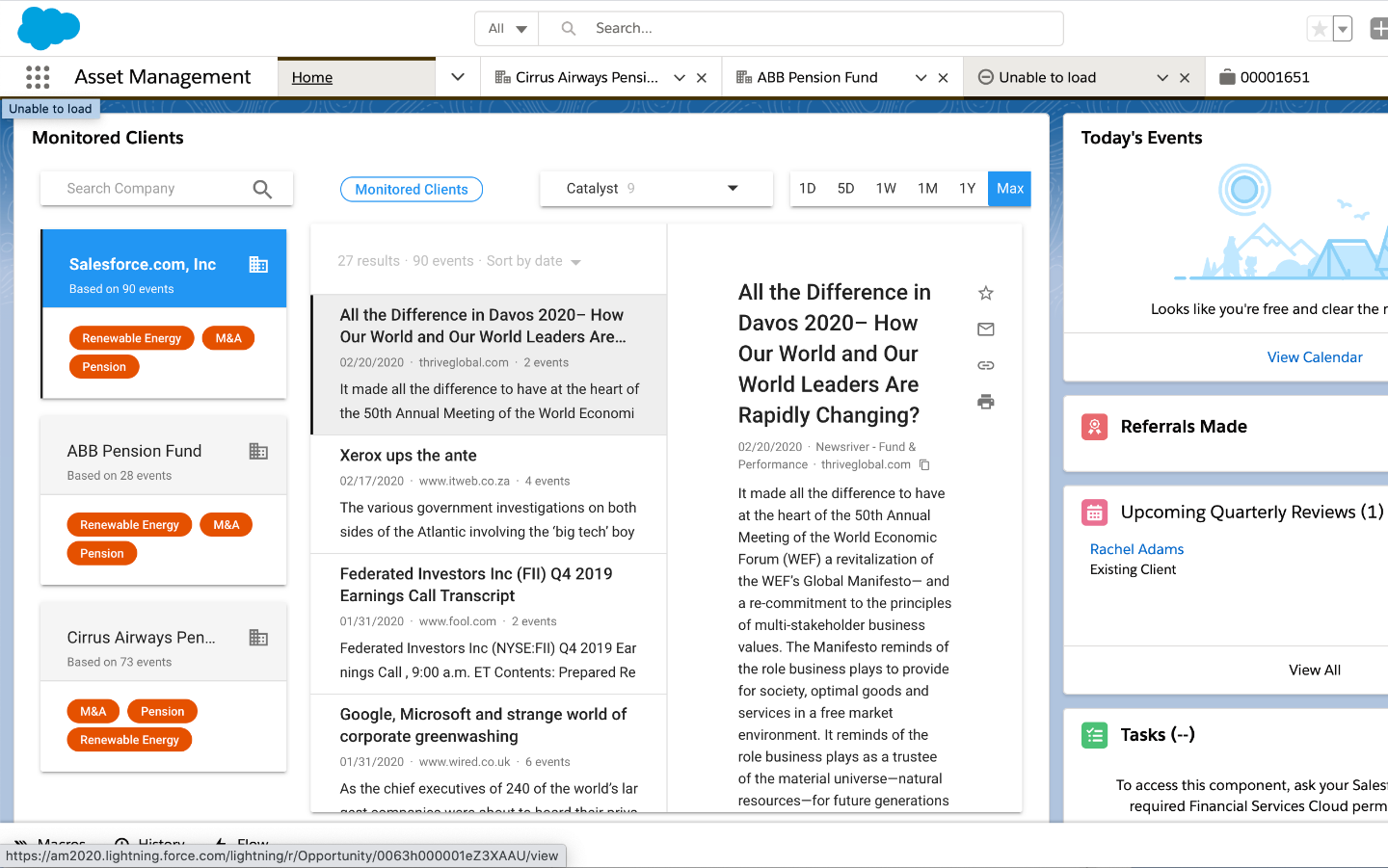Screen dimensions: 1388x868
Task: Click the www.itweb.co.za source text
Action: [x=465, y=482]
